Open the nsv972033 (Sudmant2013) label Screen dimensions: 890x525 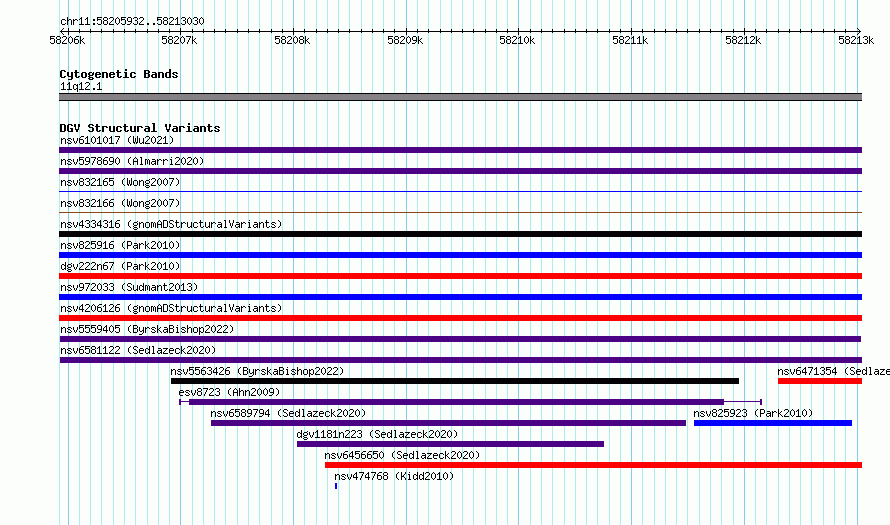(129, 287)
